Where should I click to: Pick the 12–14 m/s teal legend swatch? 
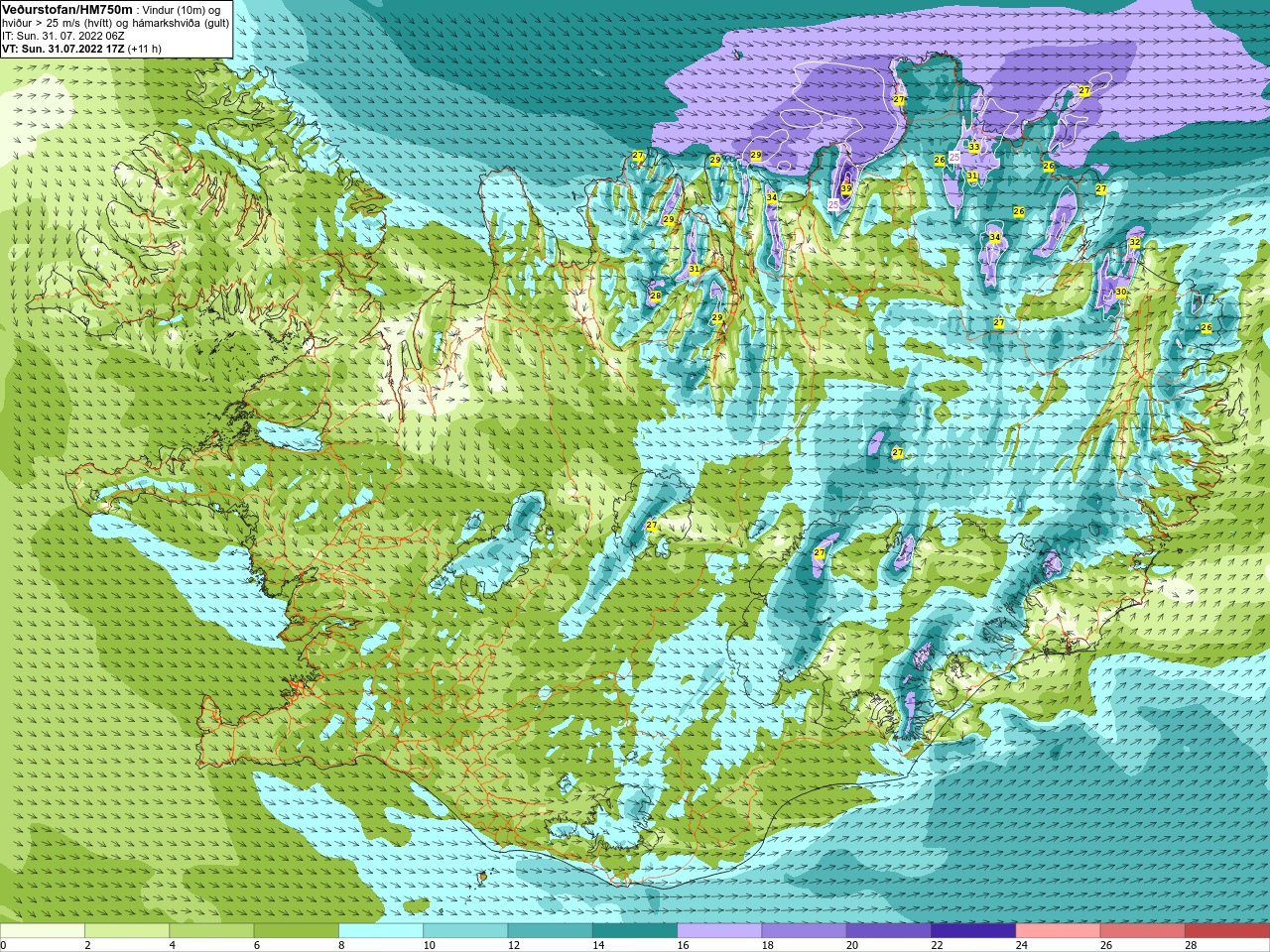(551, 931)
